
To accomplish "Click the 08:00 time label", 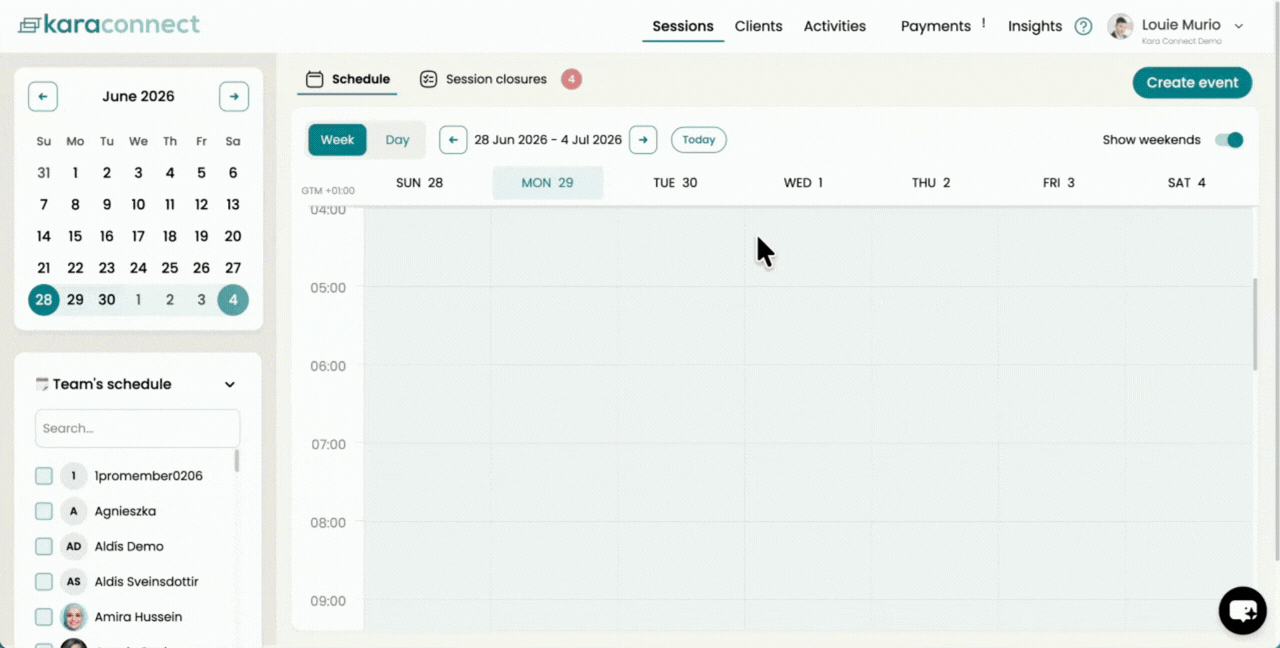I will tap(328, 523).
